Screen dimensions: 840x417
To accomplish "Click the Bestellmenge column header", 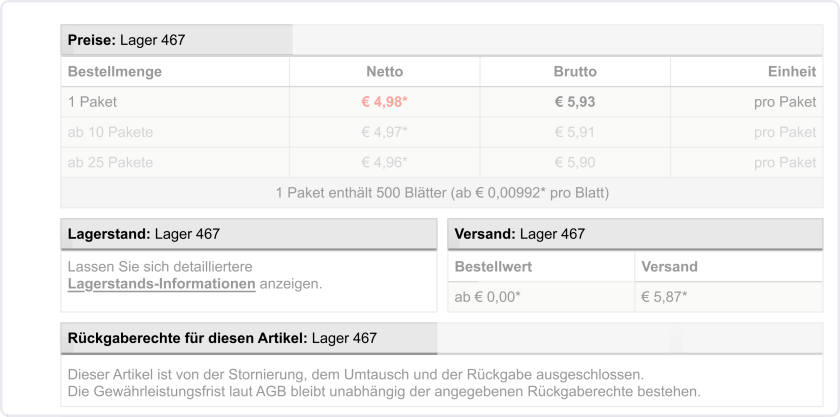I will pos(115,72).
